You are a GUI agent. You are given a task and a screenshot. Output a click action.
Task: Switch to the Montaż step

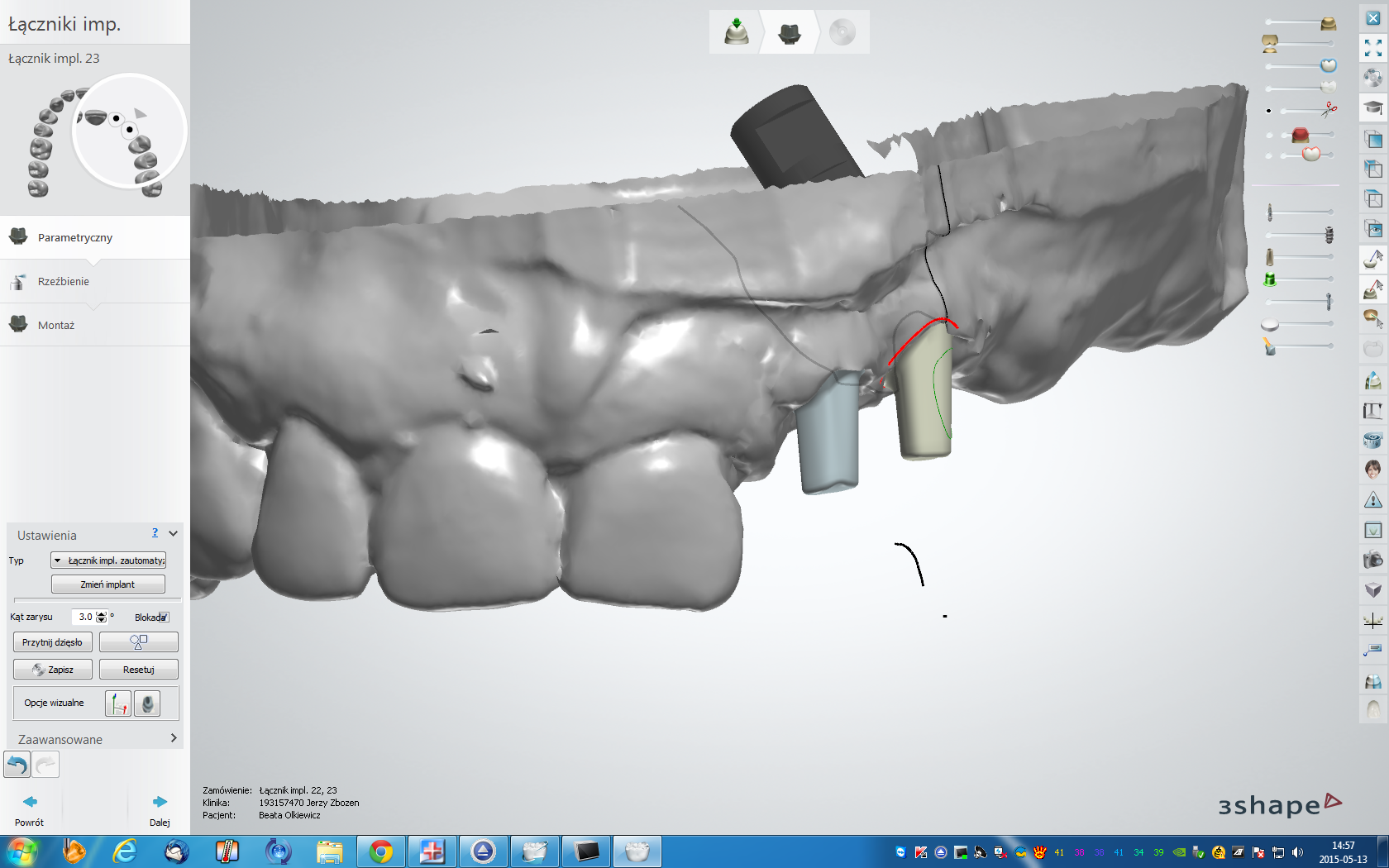pyautogui.click(x=56, y=326)
